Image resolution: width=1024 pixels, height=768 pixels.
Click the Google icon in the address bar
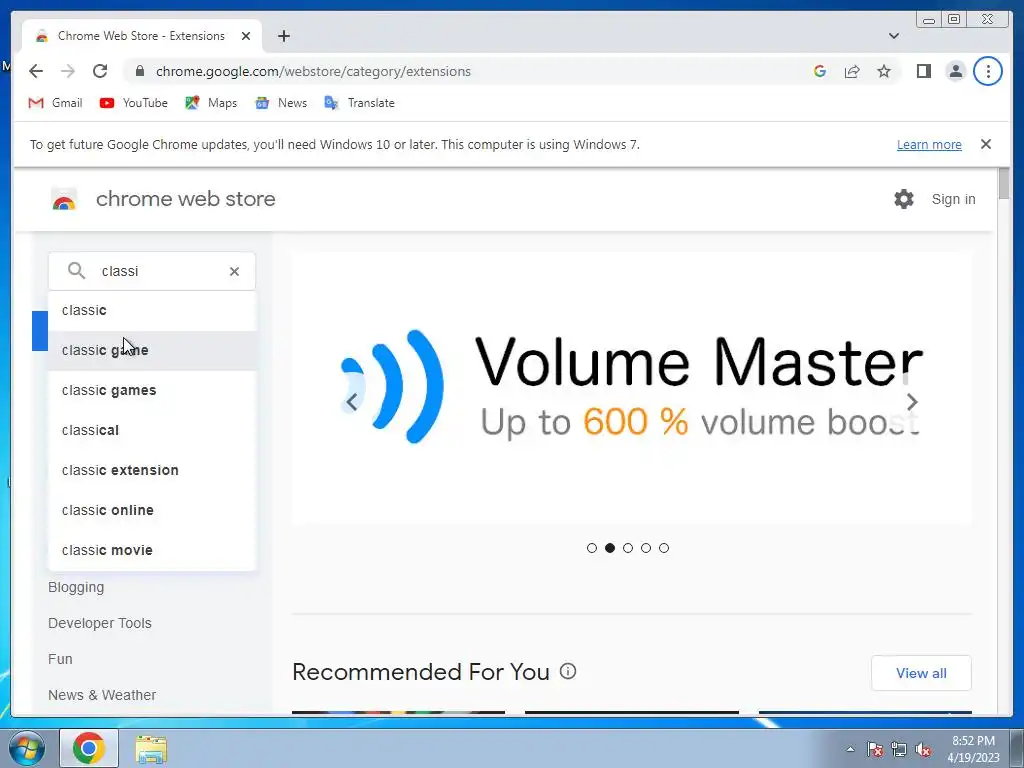(x=820, y=71)
